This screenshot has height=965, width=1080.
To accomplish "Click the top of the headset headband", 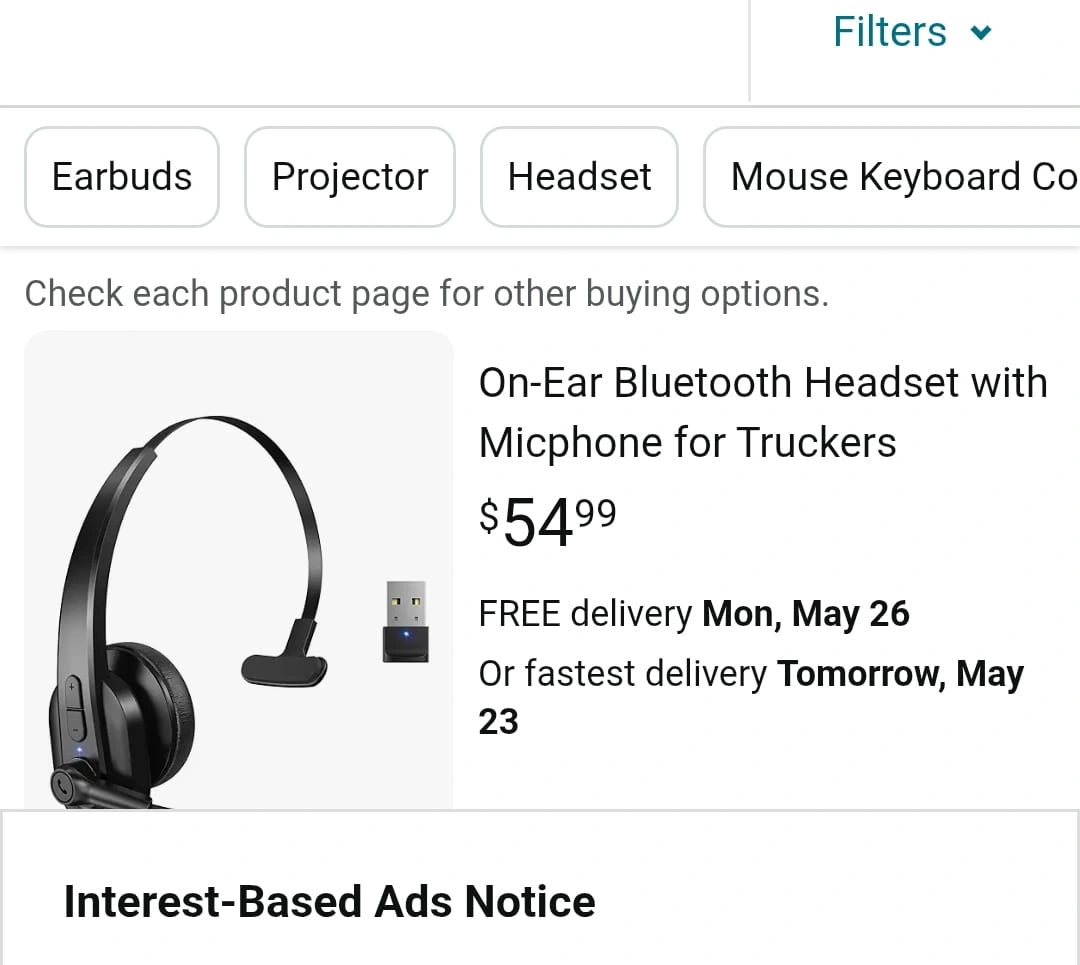I will [x=215, y=426].
